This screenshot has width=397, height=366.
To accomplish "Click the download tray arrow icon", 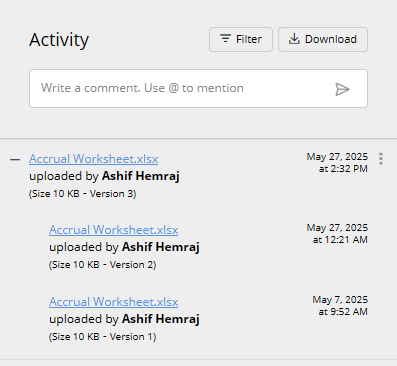I will pos(294,39).
